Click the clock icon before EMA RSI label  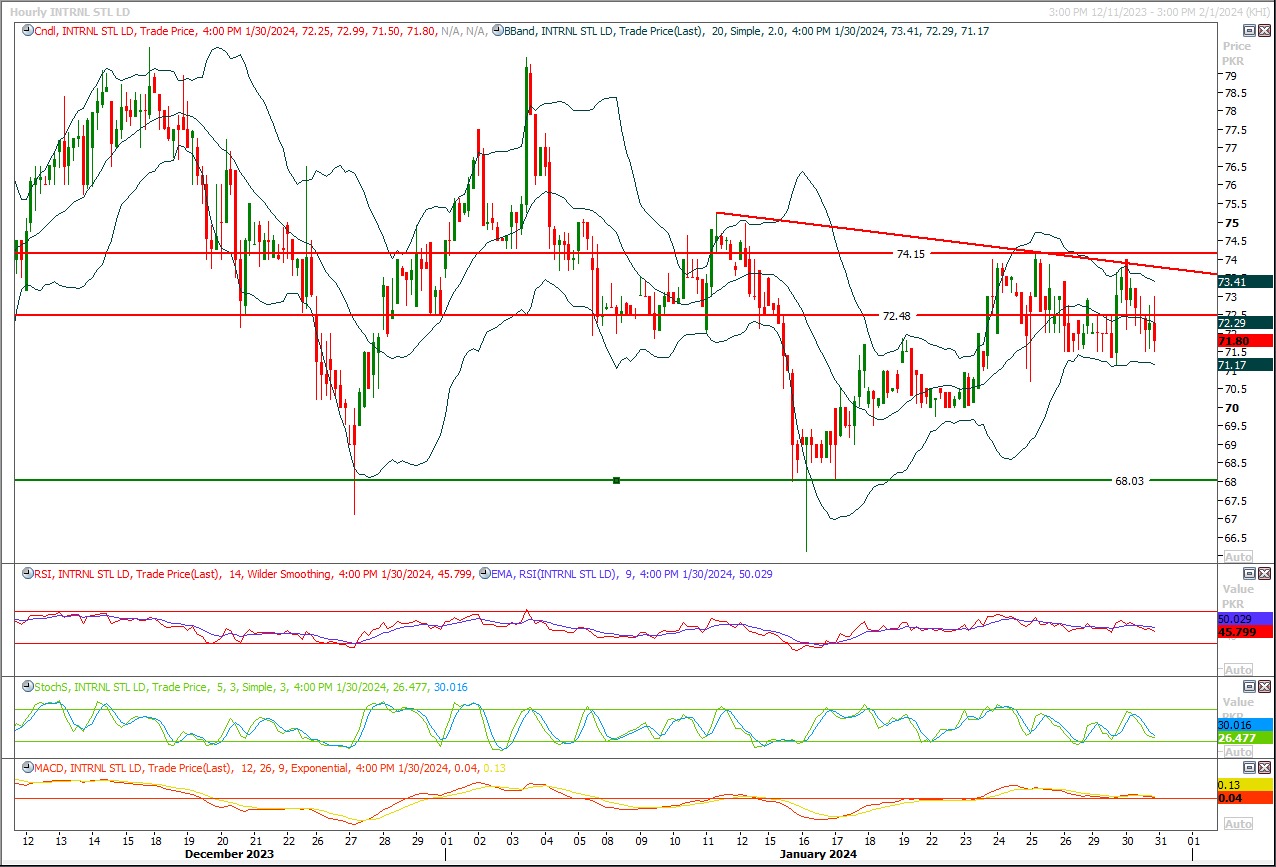click(x=483, y=574)
